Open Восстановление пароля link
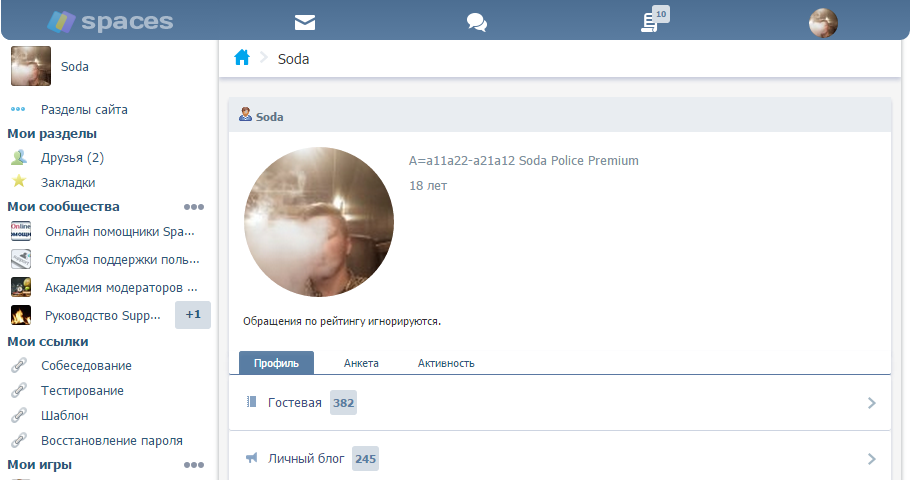This screenshot has height=480, width=912. tap(112, 440)
